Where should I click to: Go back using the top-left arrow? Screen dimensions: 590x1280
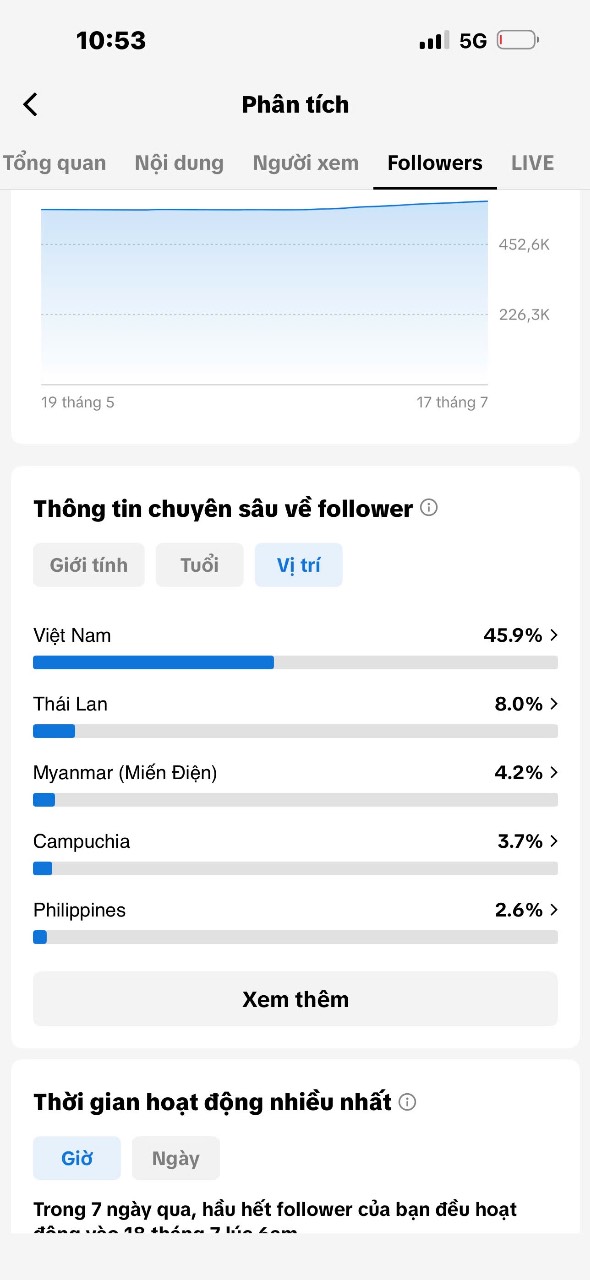pos(30,104)
